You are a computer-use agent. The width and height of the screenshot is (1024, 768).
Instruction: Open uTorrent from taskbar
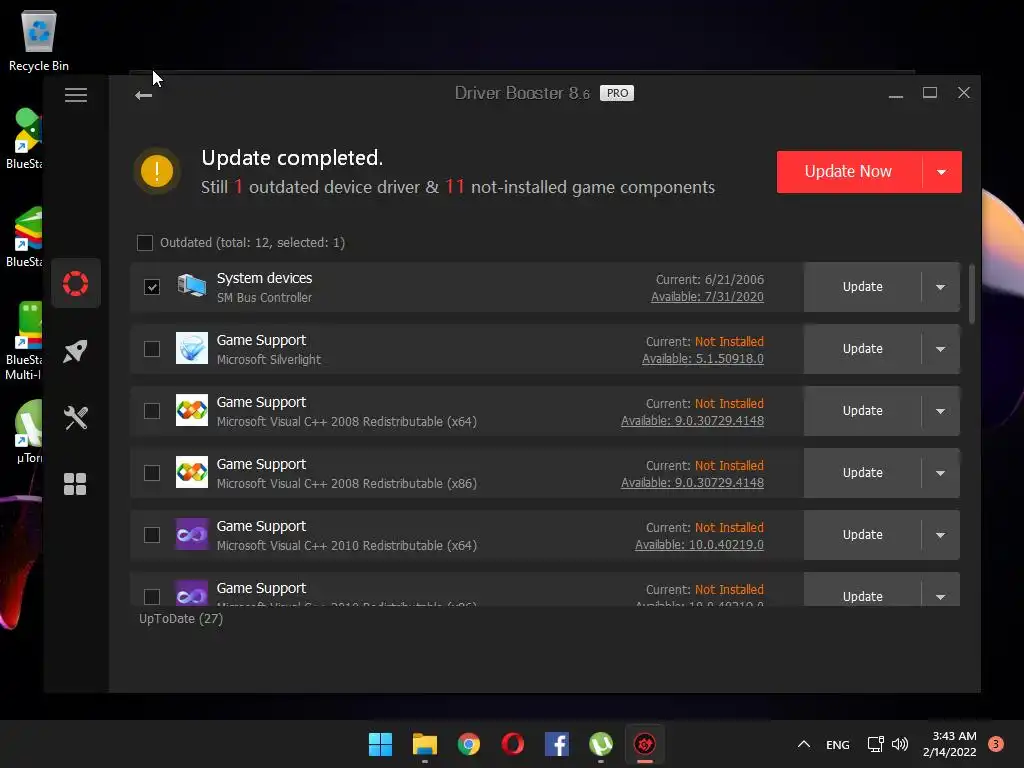point(601,744)
